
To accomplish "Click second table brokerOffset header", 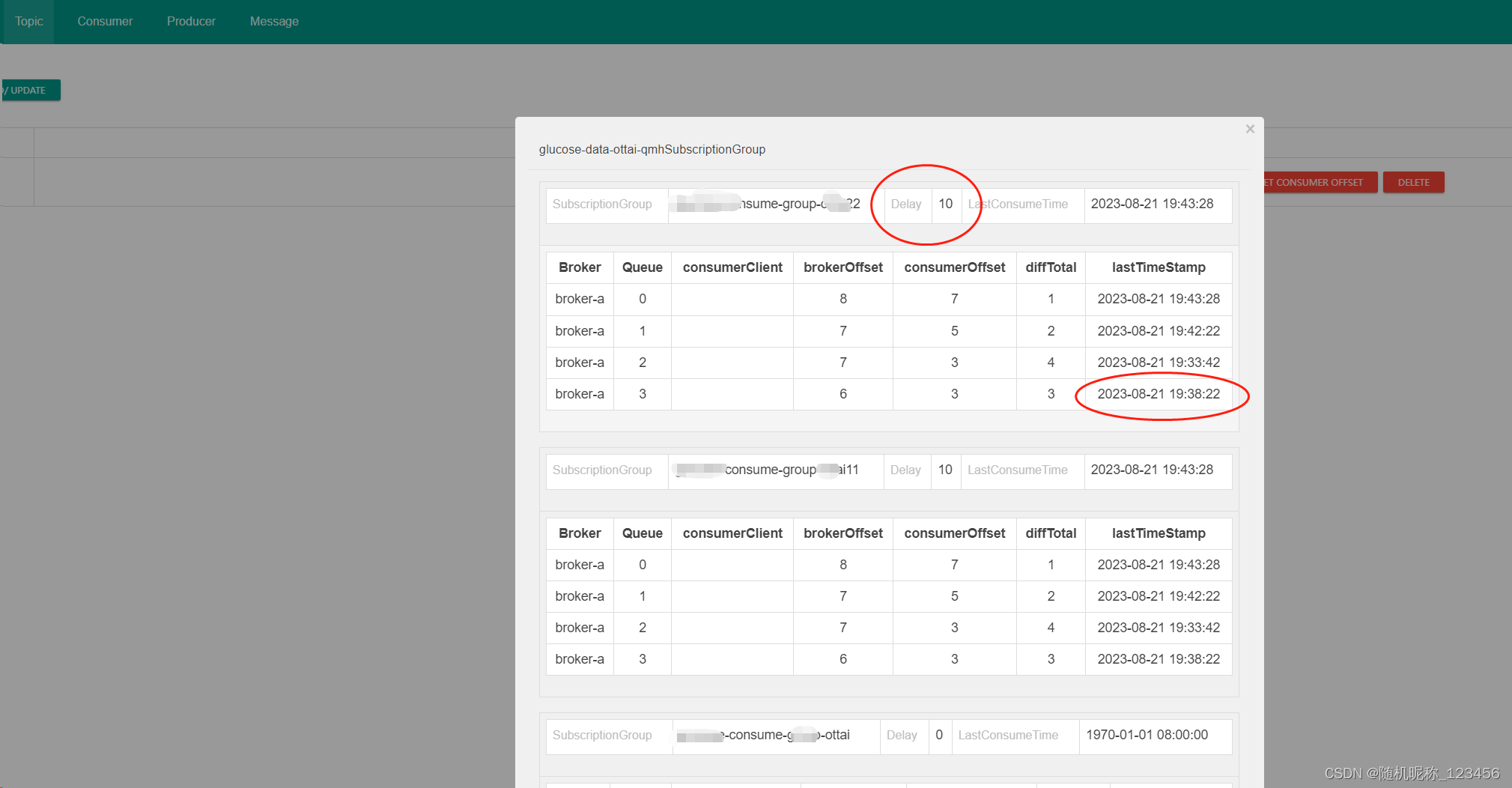I will (843, 533).
